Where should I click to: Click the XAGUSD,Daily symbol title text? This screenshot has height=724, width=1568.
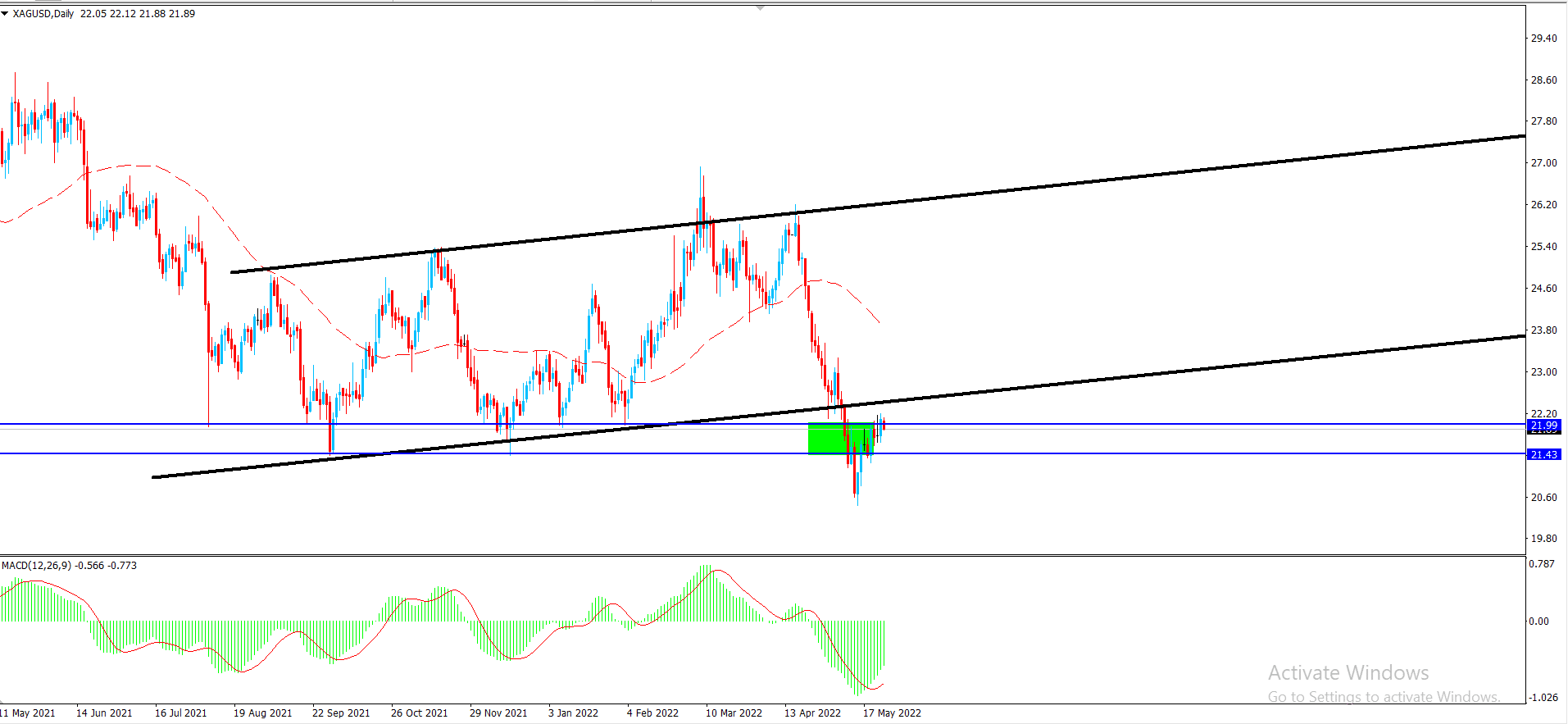click(43, 13)
